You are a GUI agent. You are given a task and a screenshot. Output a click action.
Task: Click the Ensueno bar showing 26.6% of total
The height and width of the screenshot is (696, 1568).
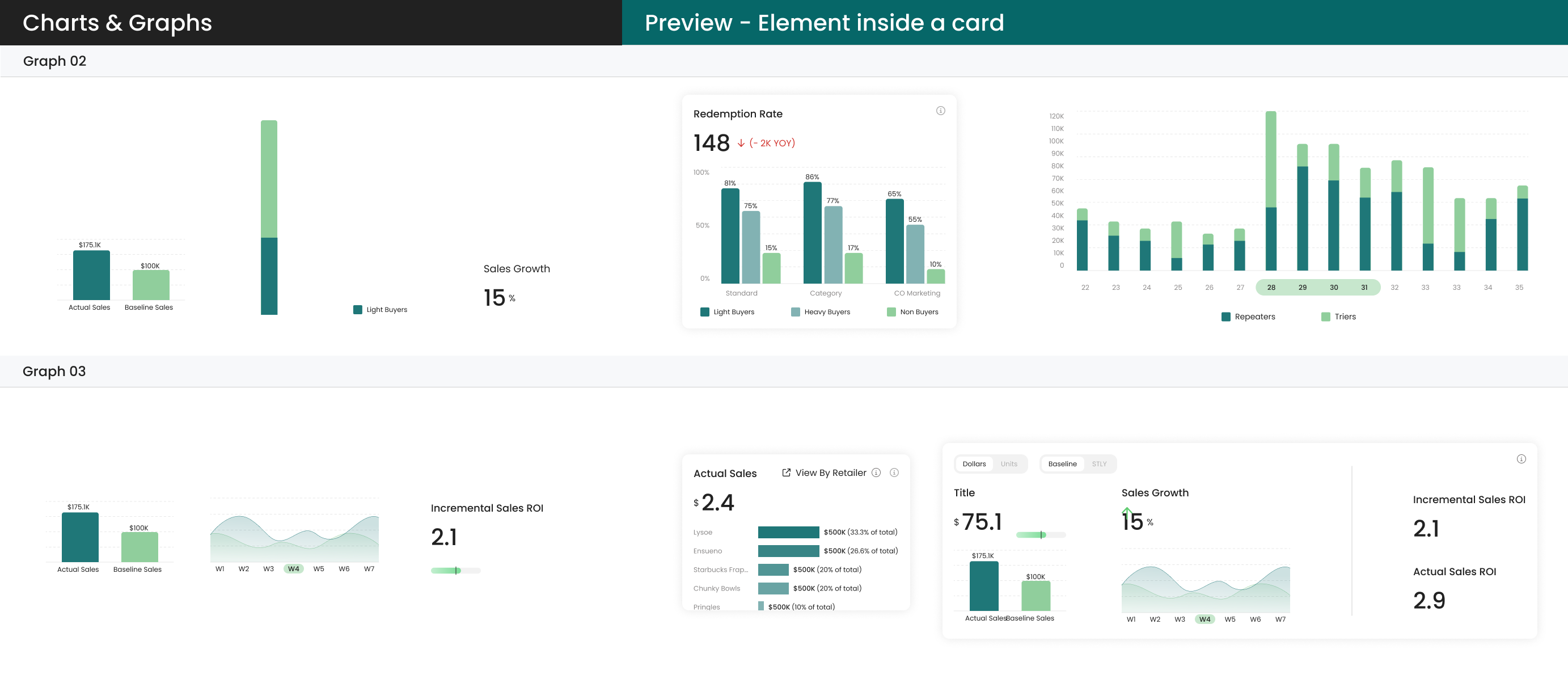(x=788, y=551)
